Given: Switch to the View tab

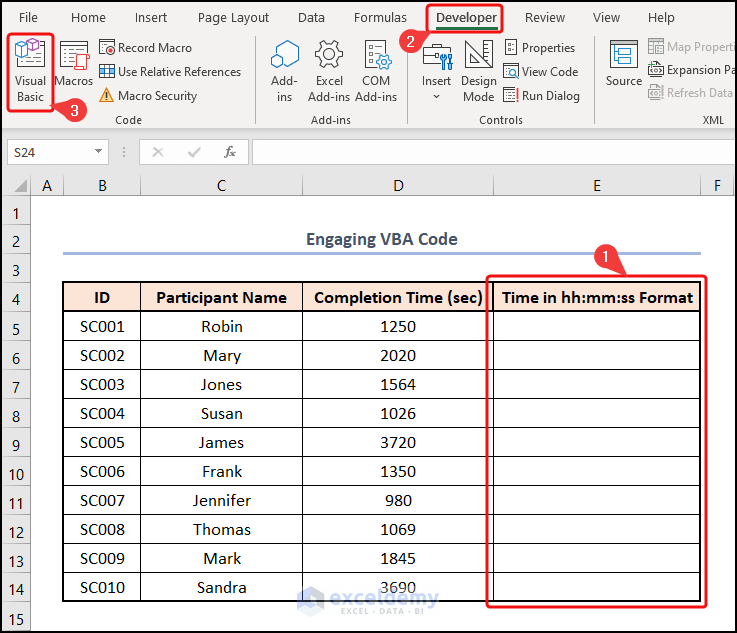Looking at the screenshot, I should (606, 17).
